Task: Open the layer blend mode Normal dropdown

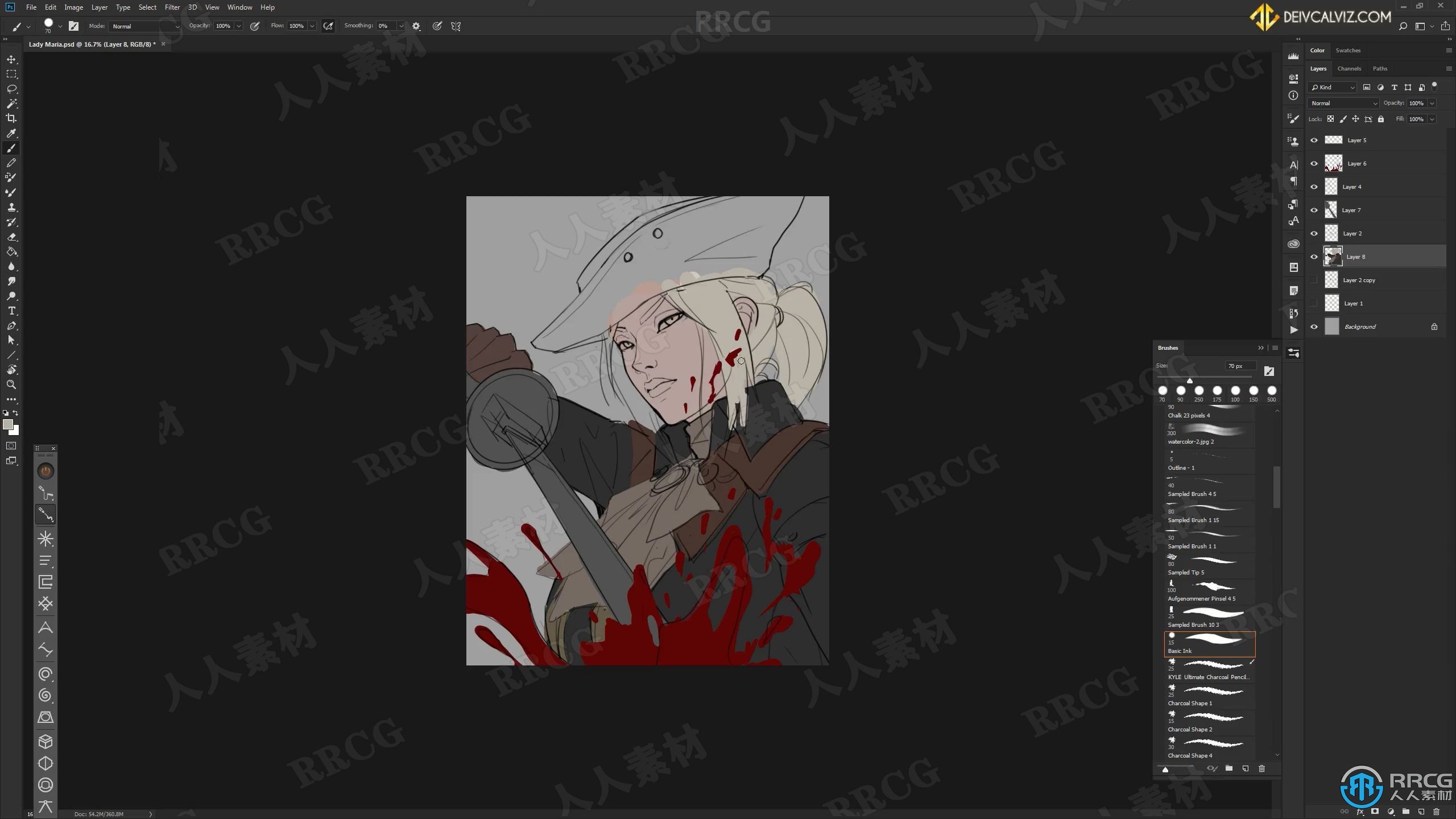Action: (1343, 103)
